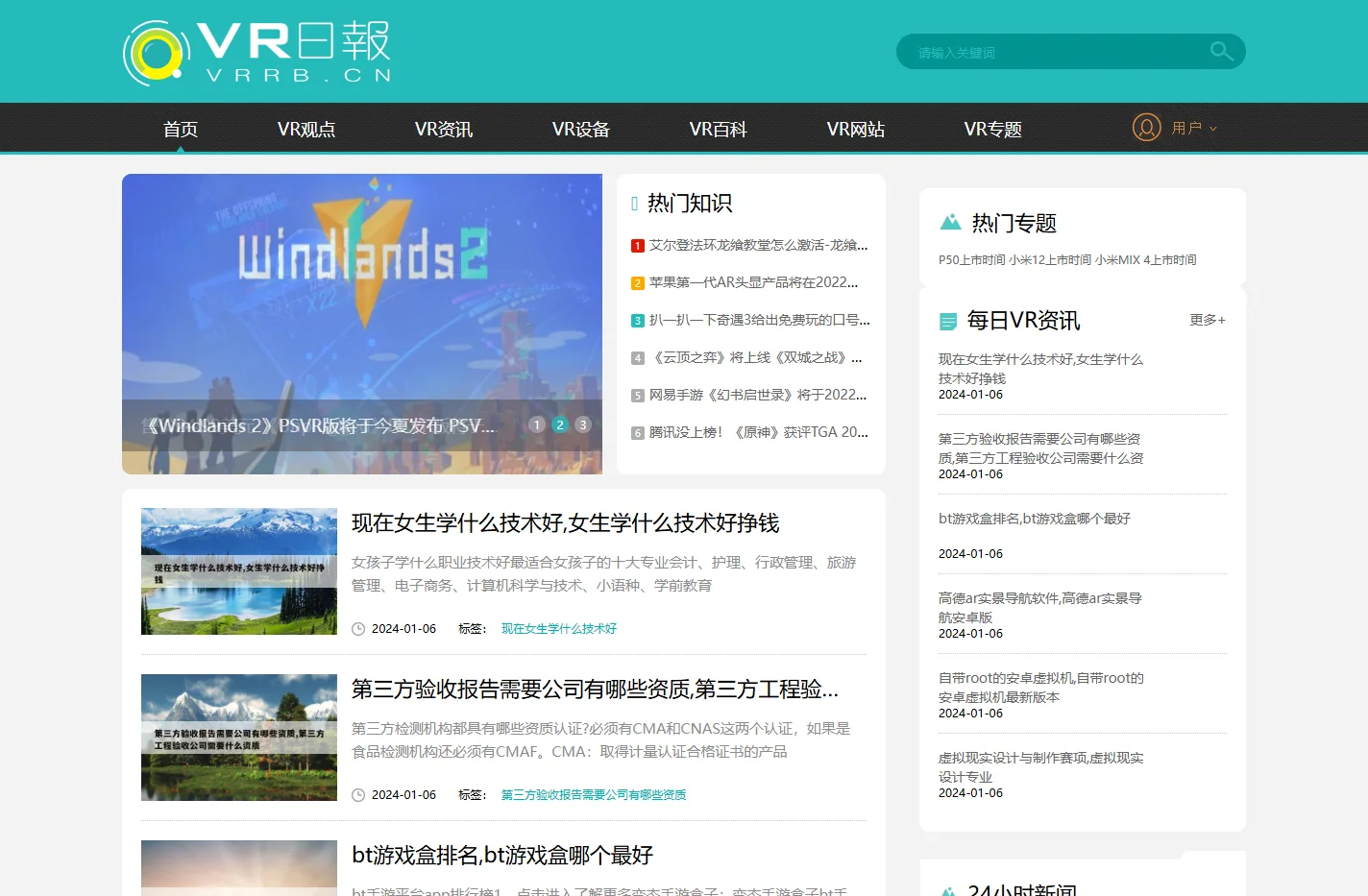The height and width of the screenshot is (896, 1368).
Task: Open the VR资讯 navigation item
Action: [x=444, y=129]
